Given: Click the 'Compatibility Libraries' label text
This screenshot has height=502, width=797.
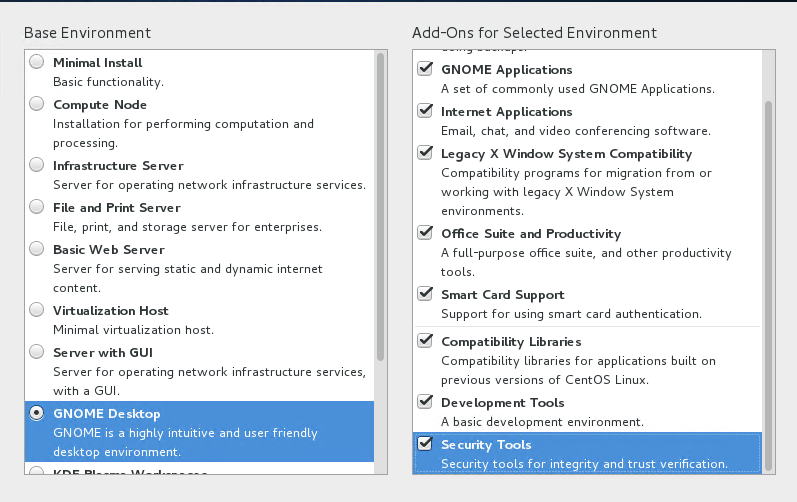Looking at the screenshot, I should coord(511,342).
